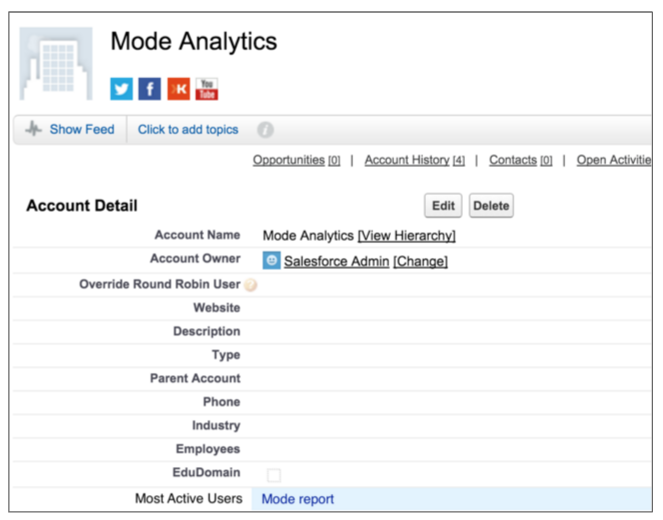Click the Change owner link

(x=420, y=261)
